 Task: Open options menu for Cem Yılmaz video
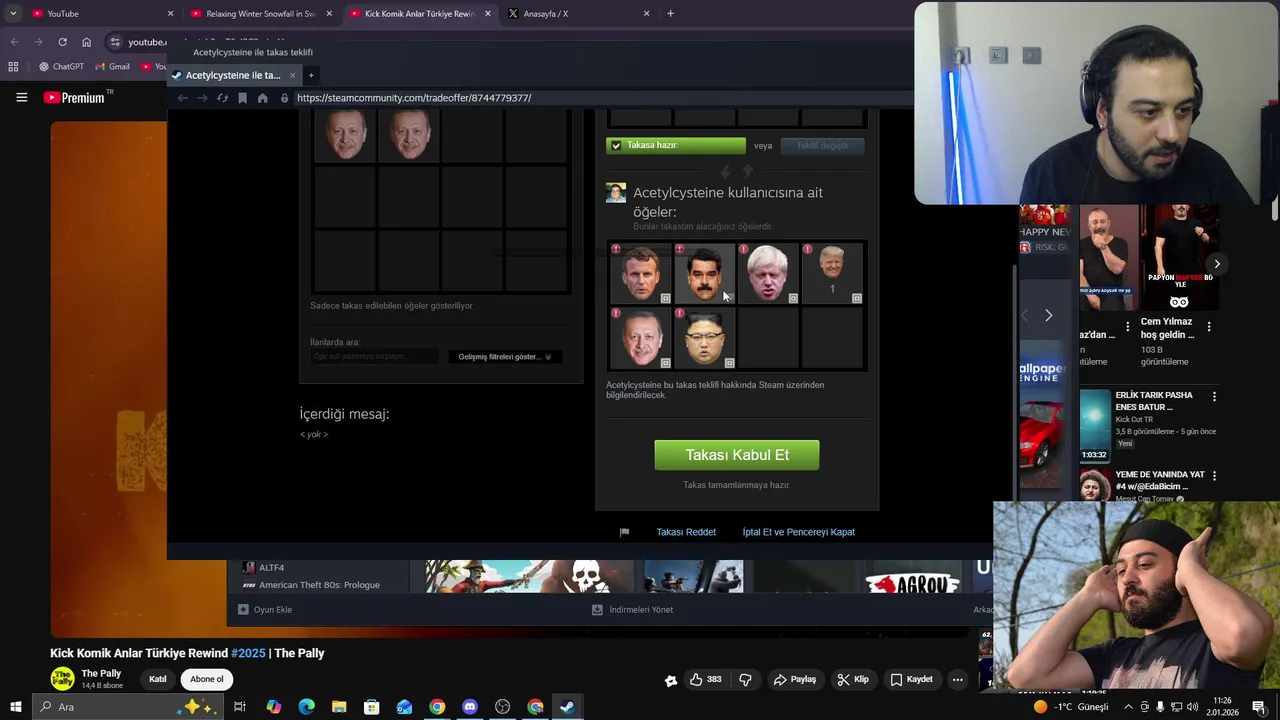pos(1209,327)
